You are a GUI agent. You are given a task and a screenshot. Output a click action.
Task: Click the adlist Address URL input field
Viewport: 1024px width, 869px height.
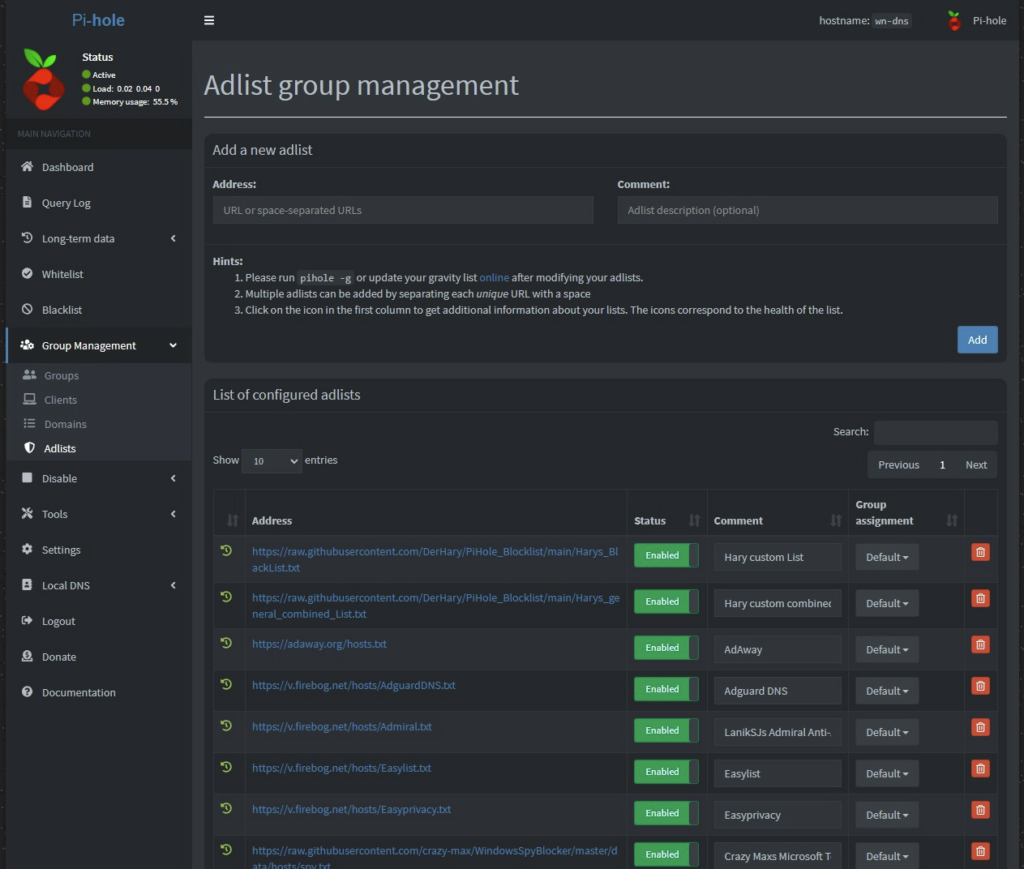coord(403,210)
